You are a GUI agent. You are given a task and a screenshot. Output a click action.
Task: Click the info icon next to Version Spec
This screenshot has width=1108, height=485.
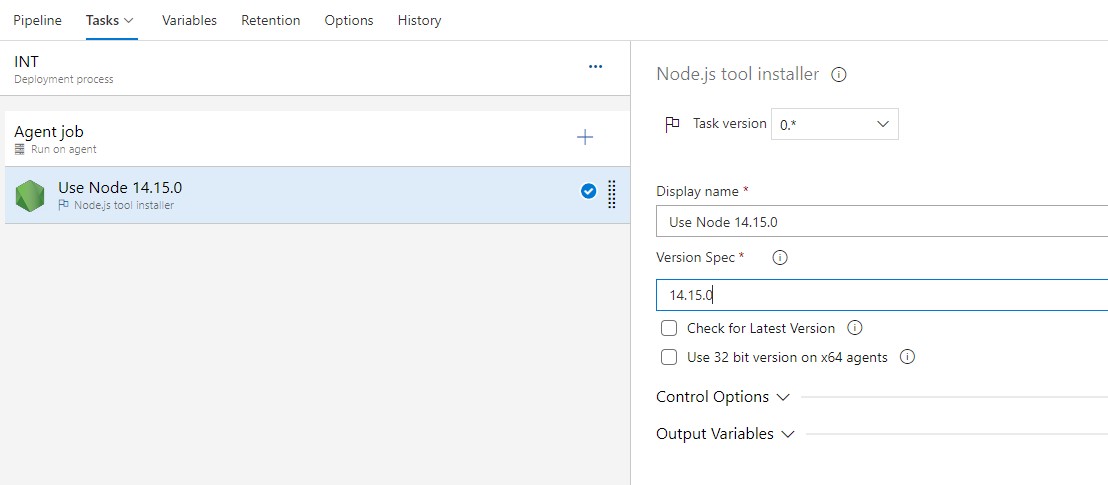(x=781, y=257)
